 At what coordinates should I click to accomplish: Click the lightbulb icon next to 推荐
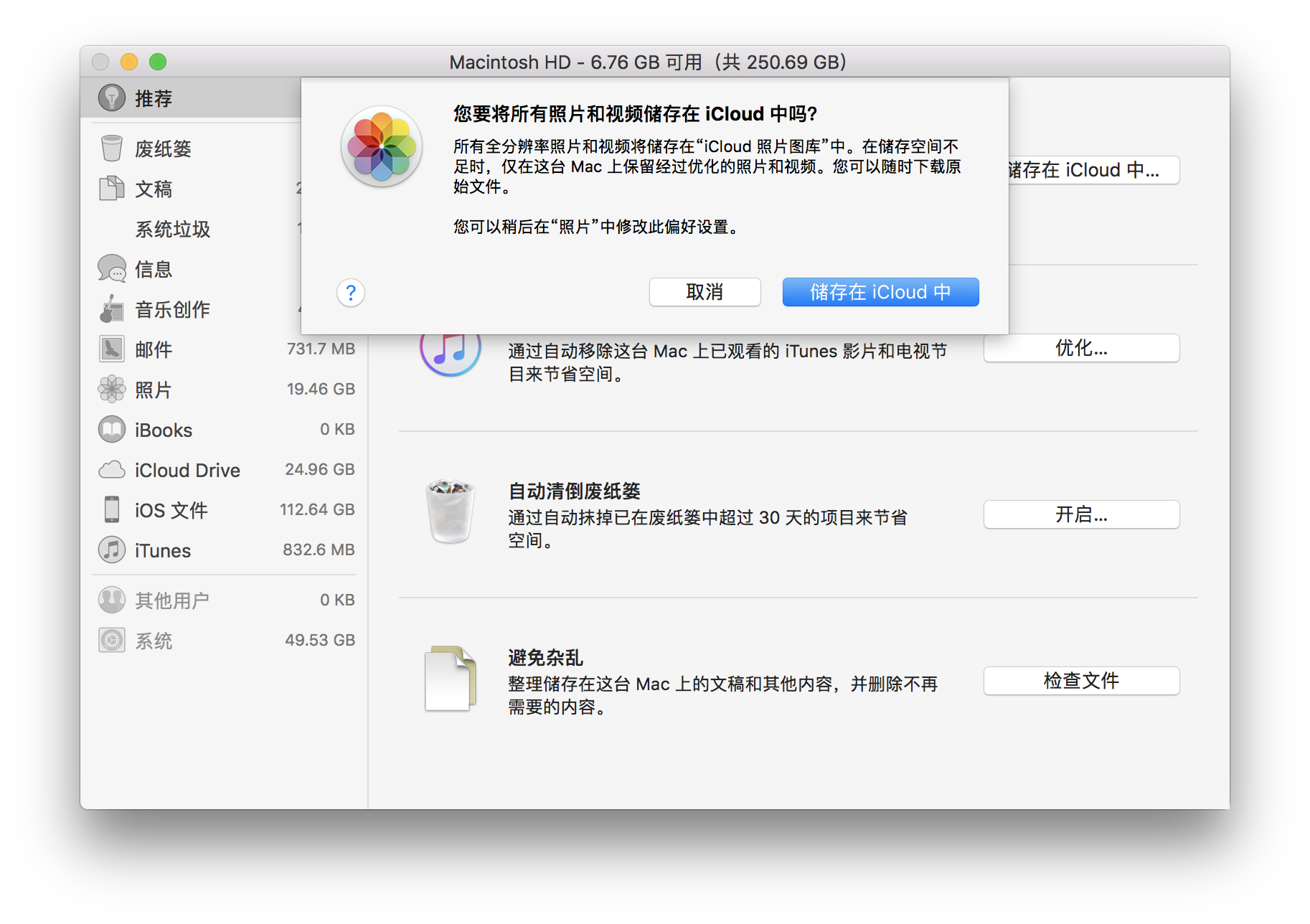pyautogui.click(x=111, y=98)
